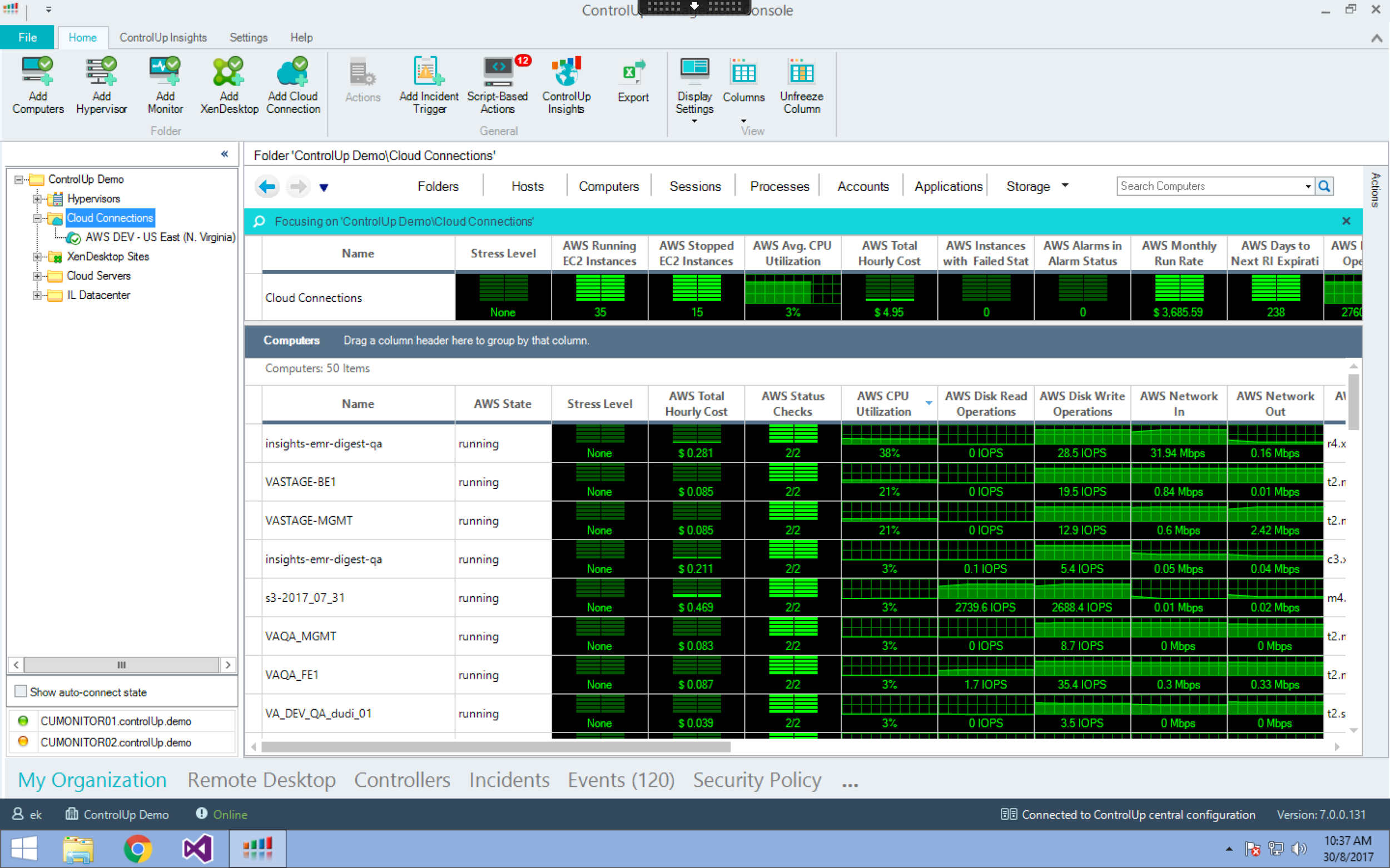Sort by the AWS CPU Utilization column
1390x868 pixels.
tap(883, 403)
